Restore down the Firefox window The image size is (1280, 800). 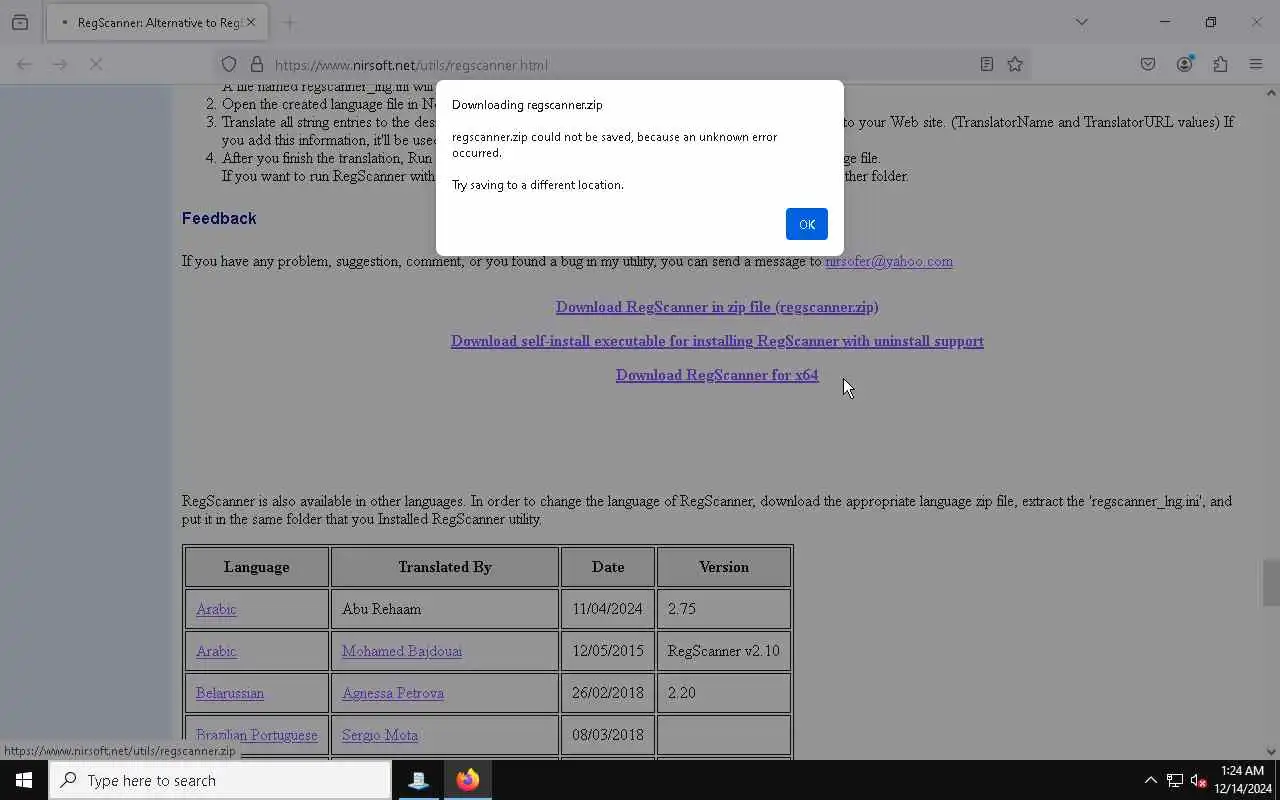click(1211, 22)
